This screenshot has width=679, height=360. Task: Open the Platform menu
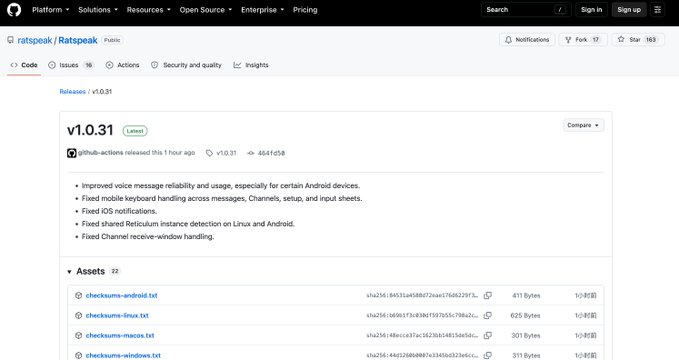pyautogui.click(x=50, y=10)
